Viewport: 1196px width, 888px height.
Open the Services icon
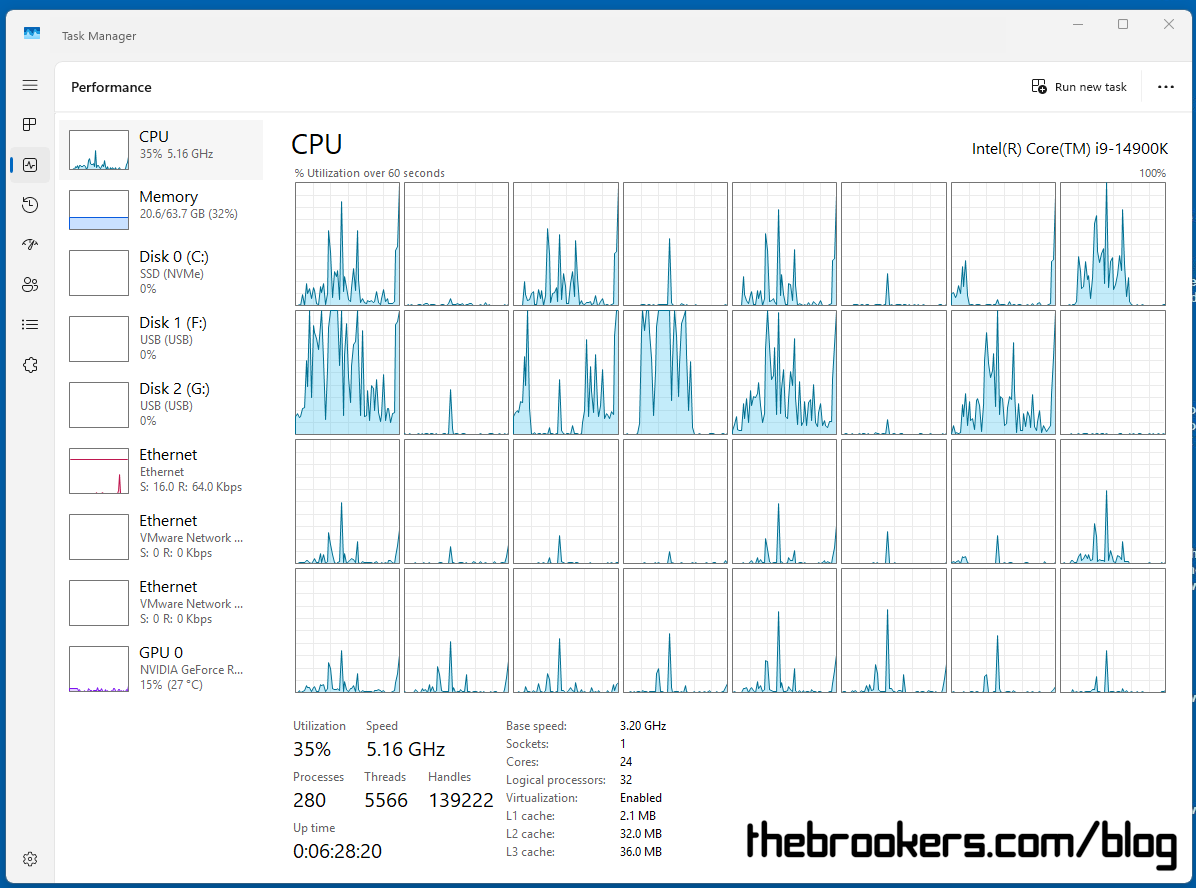30,365
